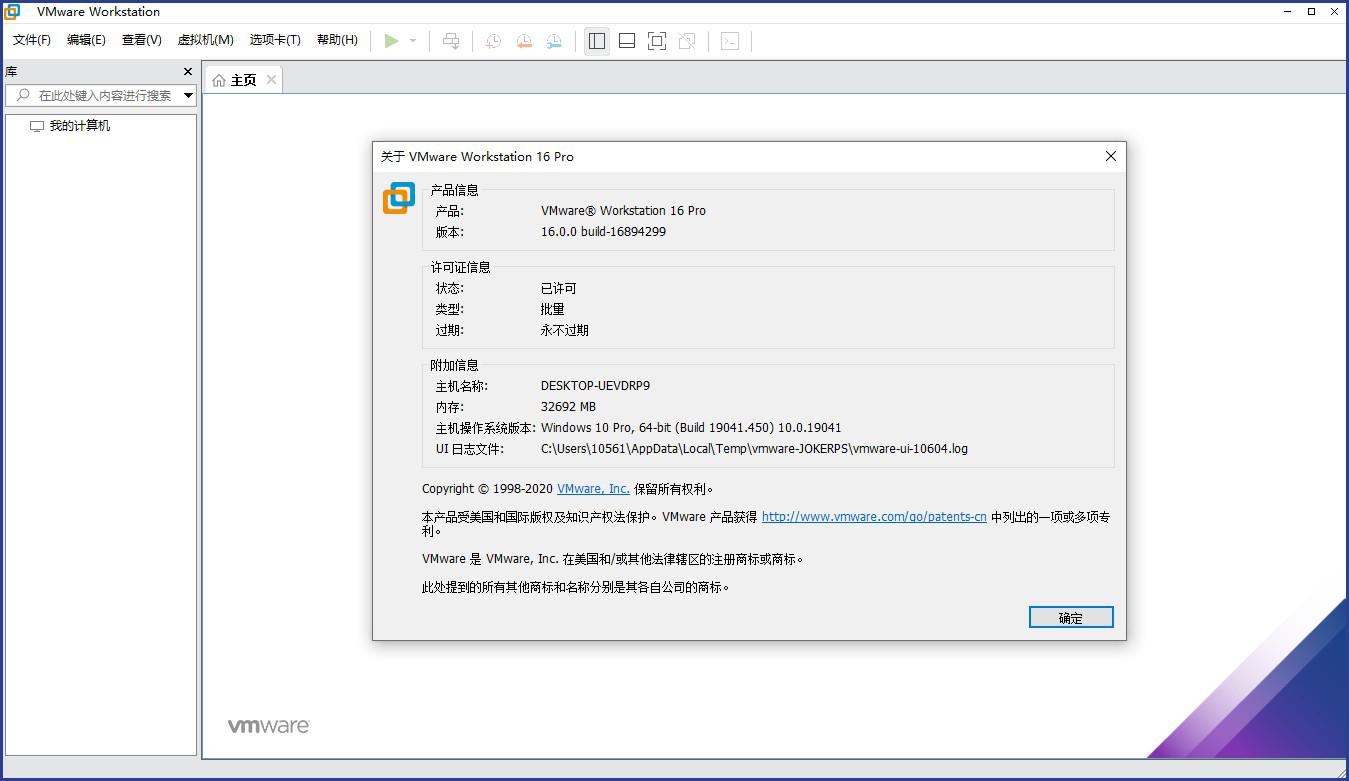
Task: Open the 虚拟机(M) menu
Action: pos(204,40)
